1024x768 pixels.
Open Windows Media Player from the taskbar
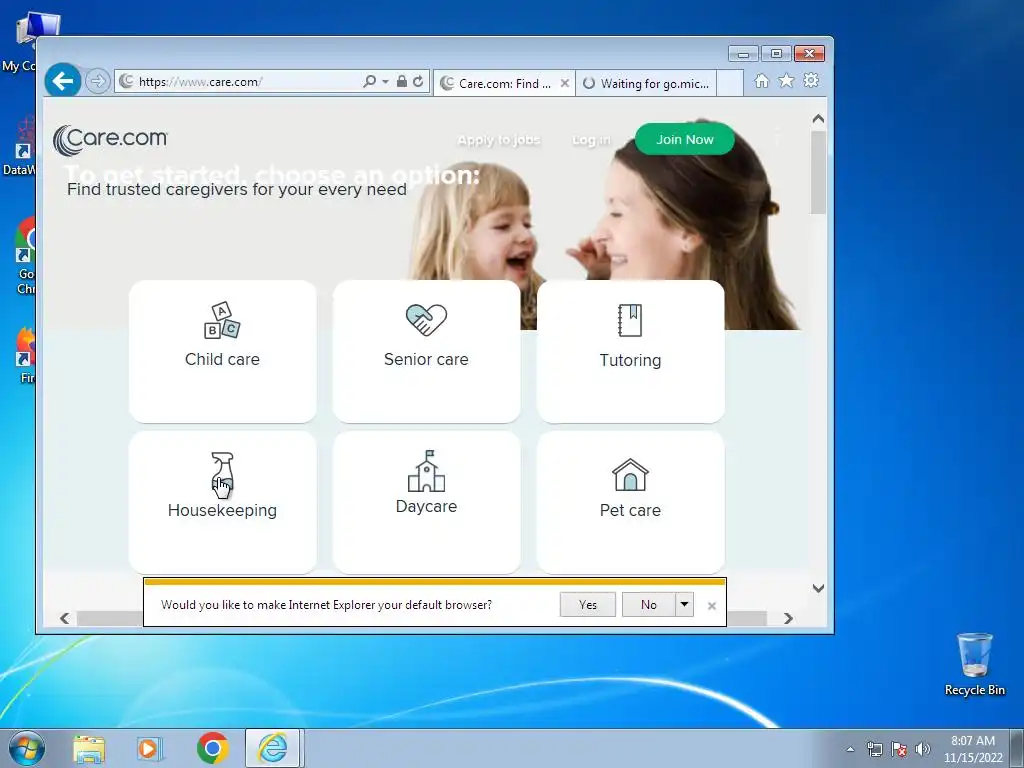150,748
